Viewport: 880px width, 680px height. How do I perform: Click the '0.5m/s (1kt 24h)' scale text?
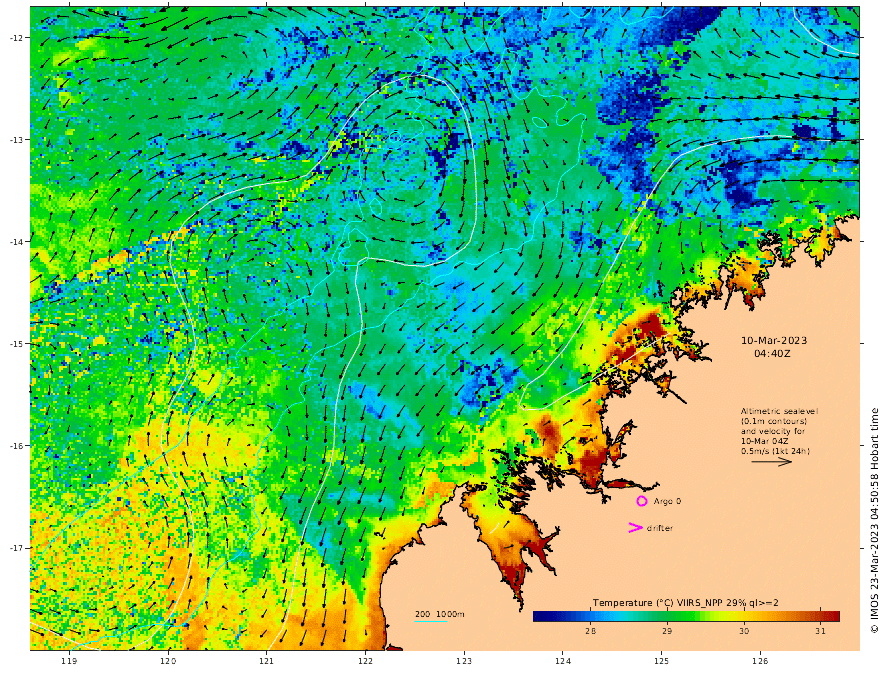point(775,451)
